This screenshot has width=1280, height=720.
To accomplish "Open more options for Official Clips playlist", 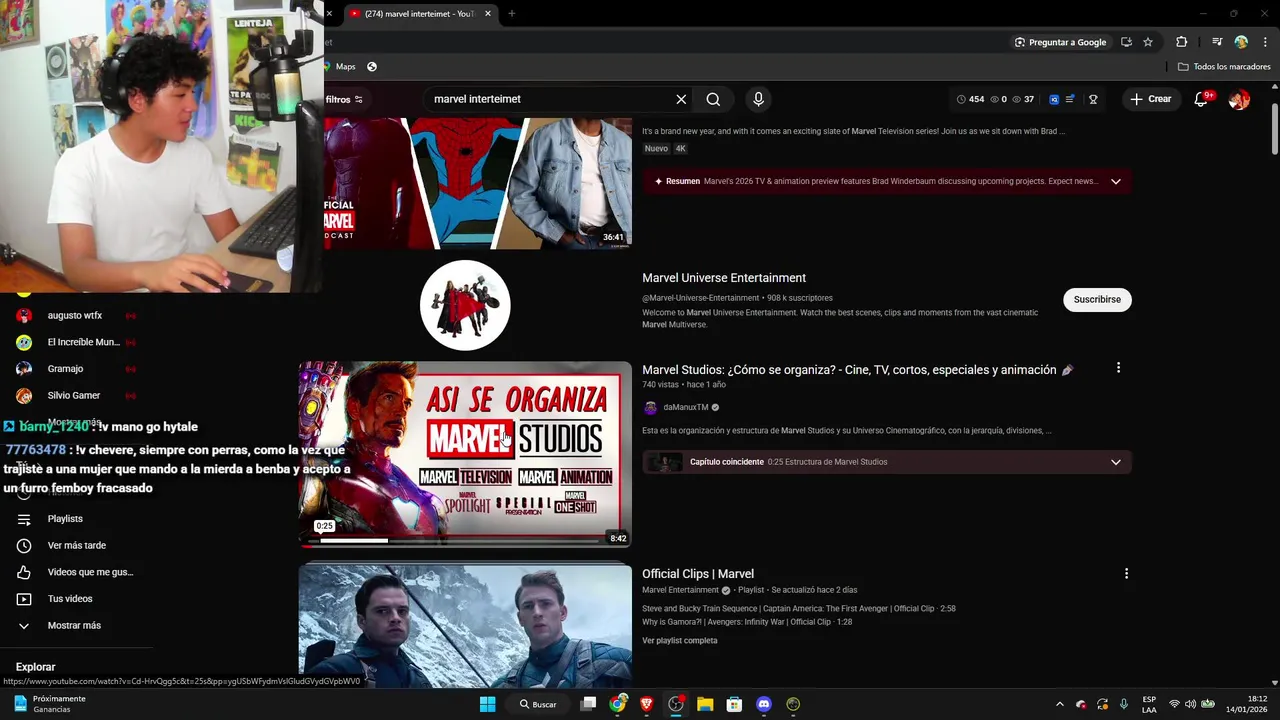I will [x=1126, y=573].
